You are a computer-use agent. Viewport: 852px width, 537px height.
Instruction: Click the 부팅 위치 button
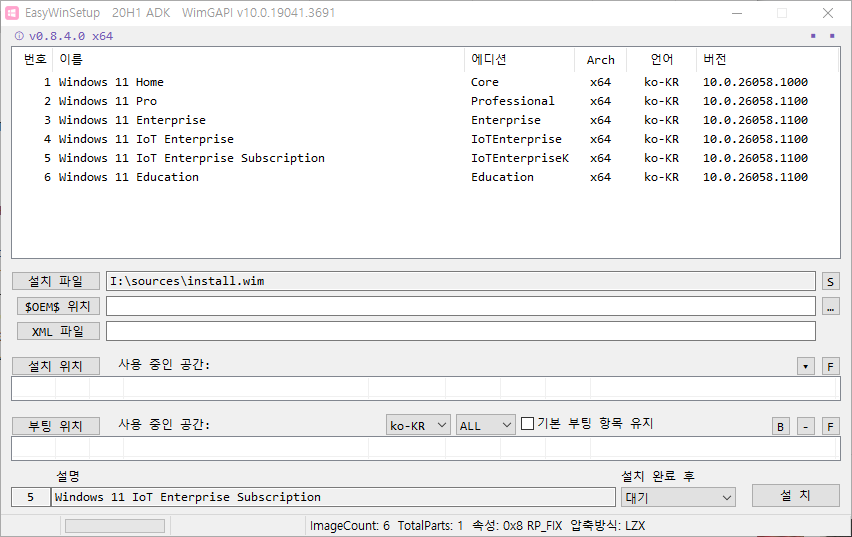tap(56, 426)
